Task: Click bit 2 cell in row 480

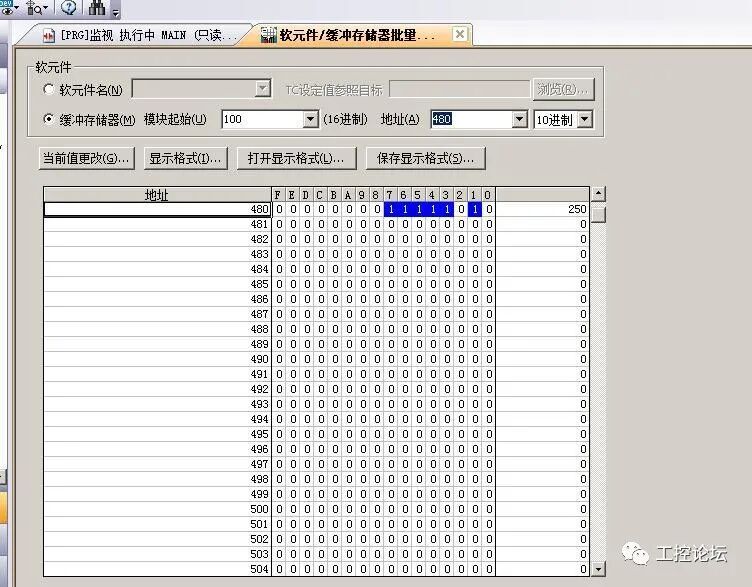Action: pyautogui.click(x=461, y=209)
